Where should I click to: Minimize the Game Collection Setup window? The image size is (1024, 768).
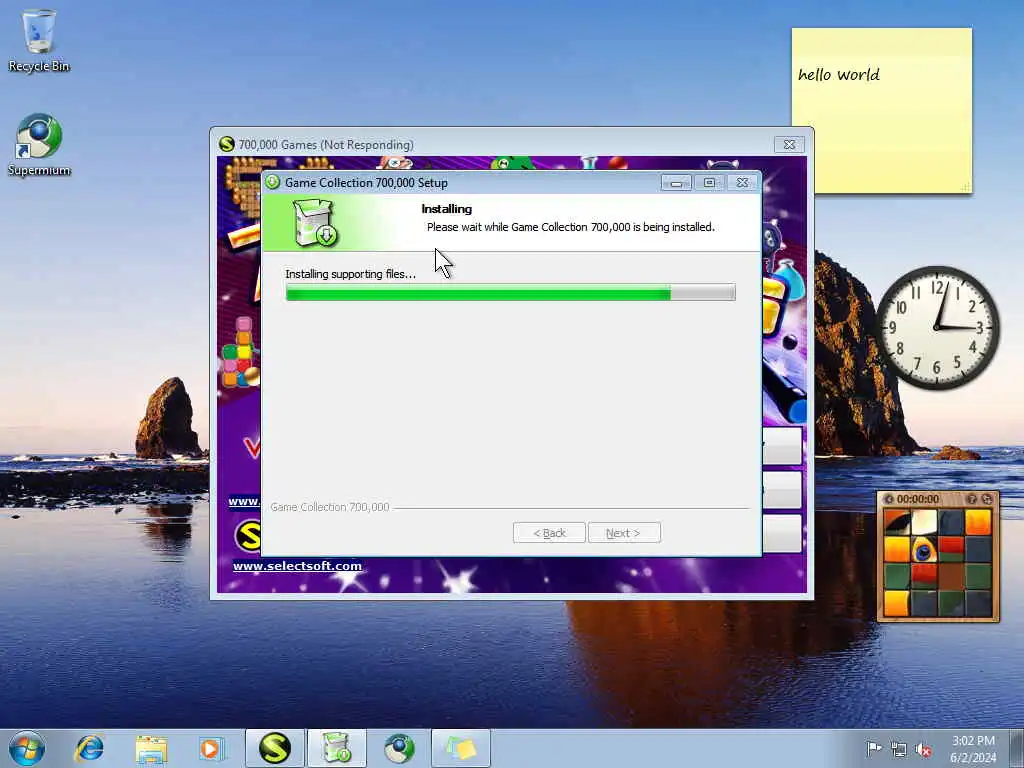point(676,183)
